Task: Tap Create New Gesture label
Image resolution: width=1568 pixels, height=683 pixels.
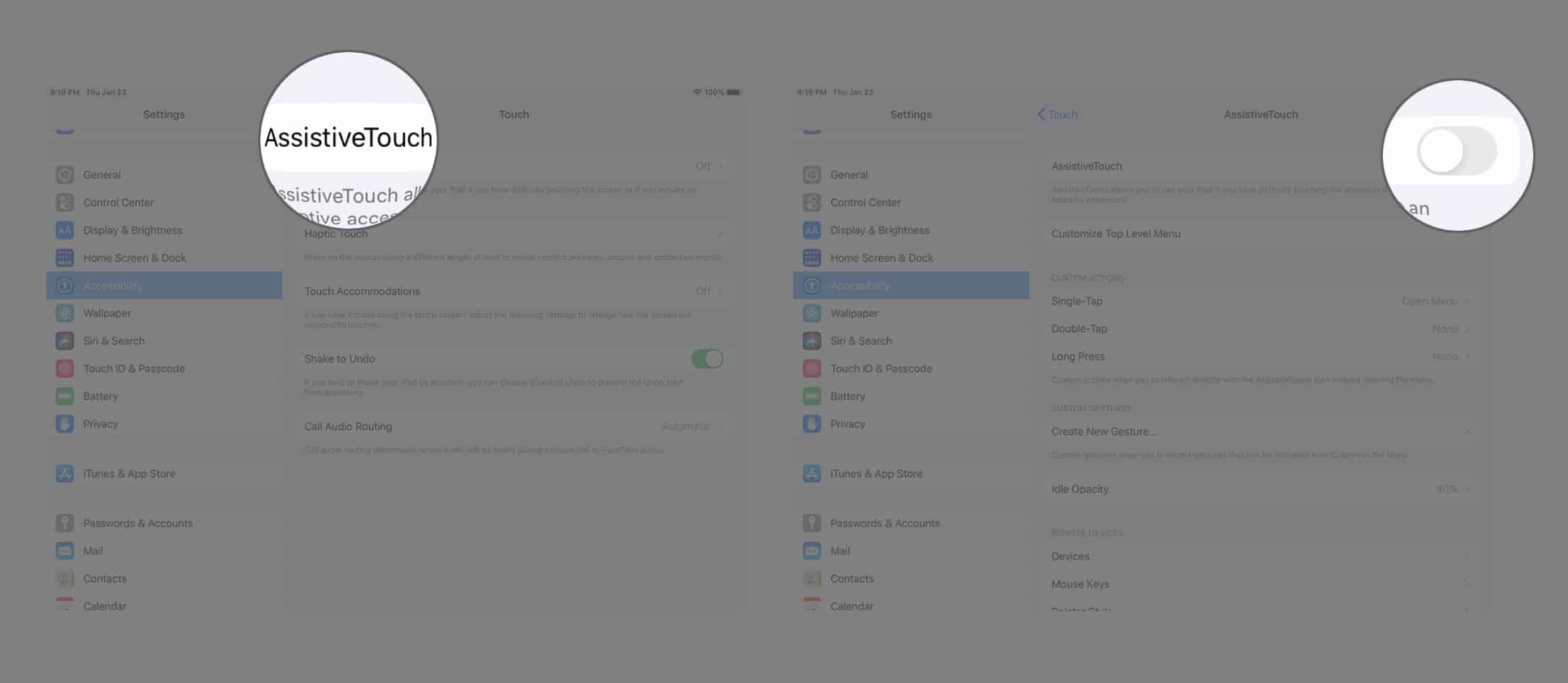Action: click(x=1104, y=432)
